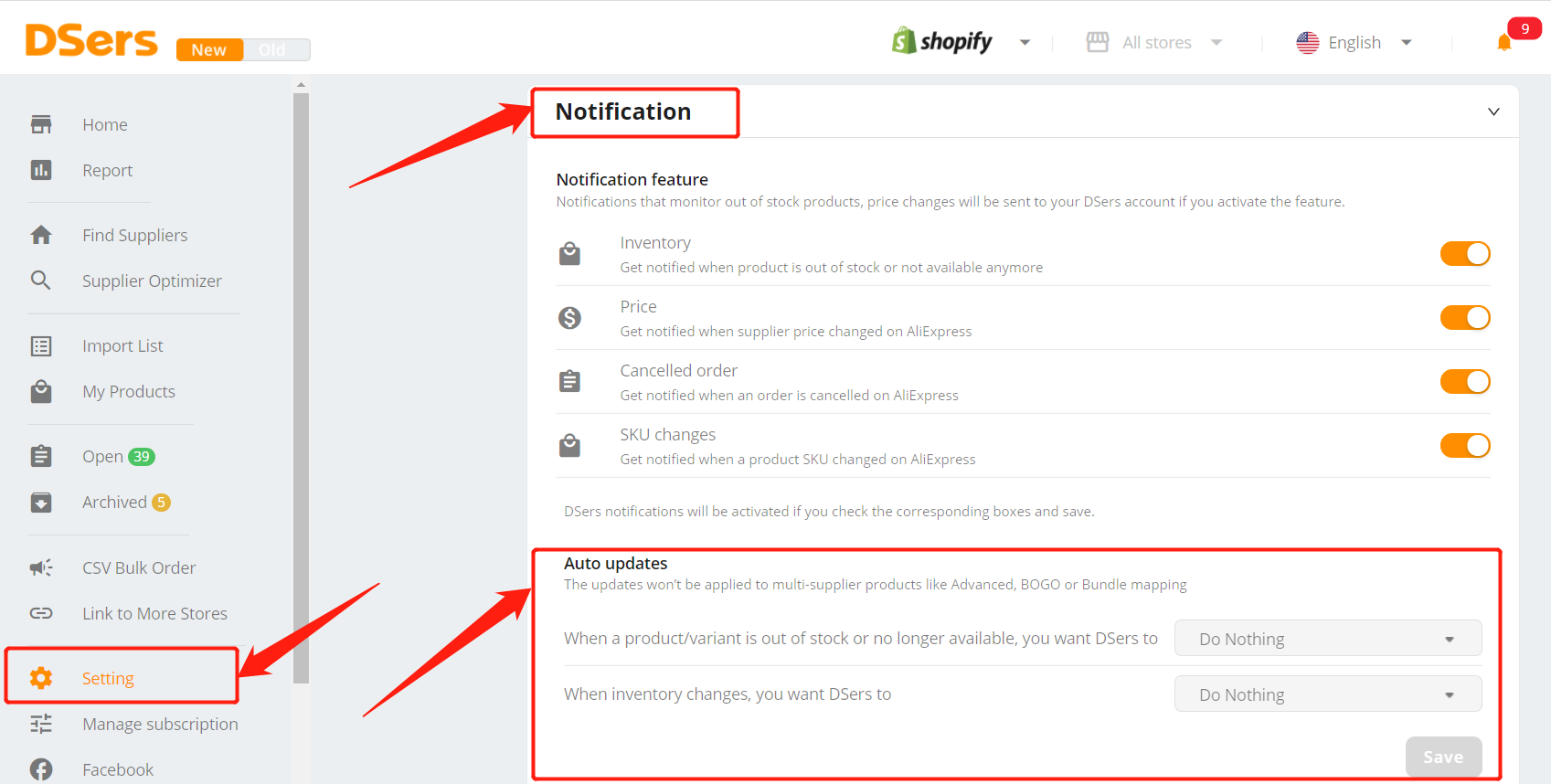Image resolution: width=1551 pixels, height=784 pixels.
Task: Turn off the Price notification toggle
Action: pyautogui.click(x=1465, y=317)
